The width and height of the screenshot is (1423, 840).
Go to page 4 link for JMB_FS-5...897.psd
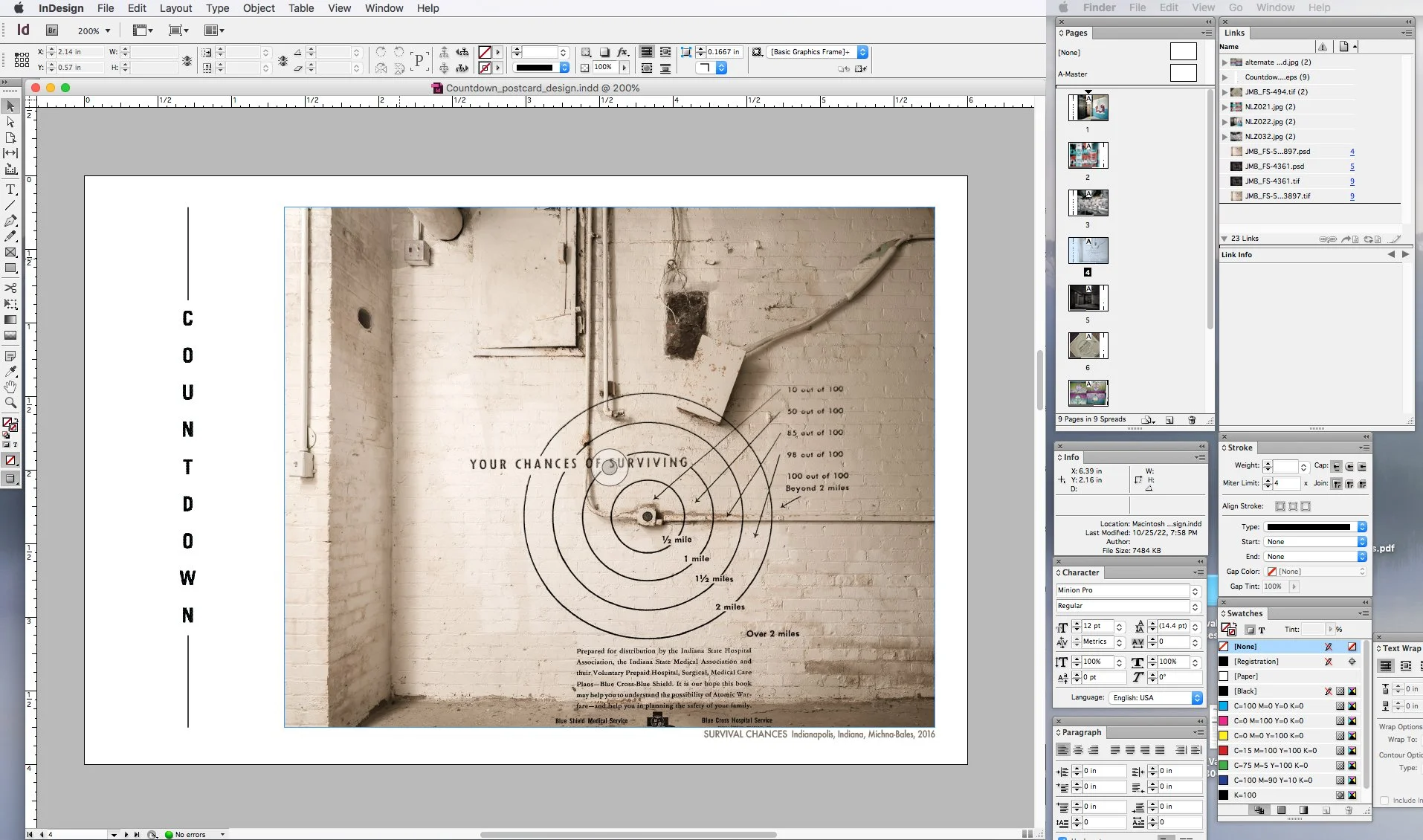[x=1352, y=152]
